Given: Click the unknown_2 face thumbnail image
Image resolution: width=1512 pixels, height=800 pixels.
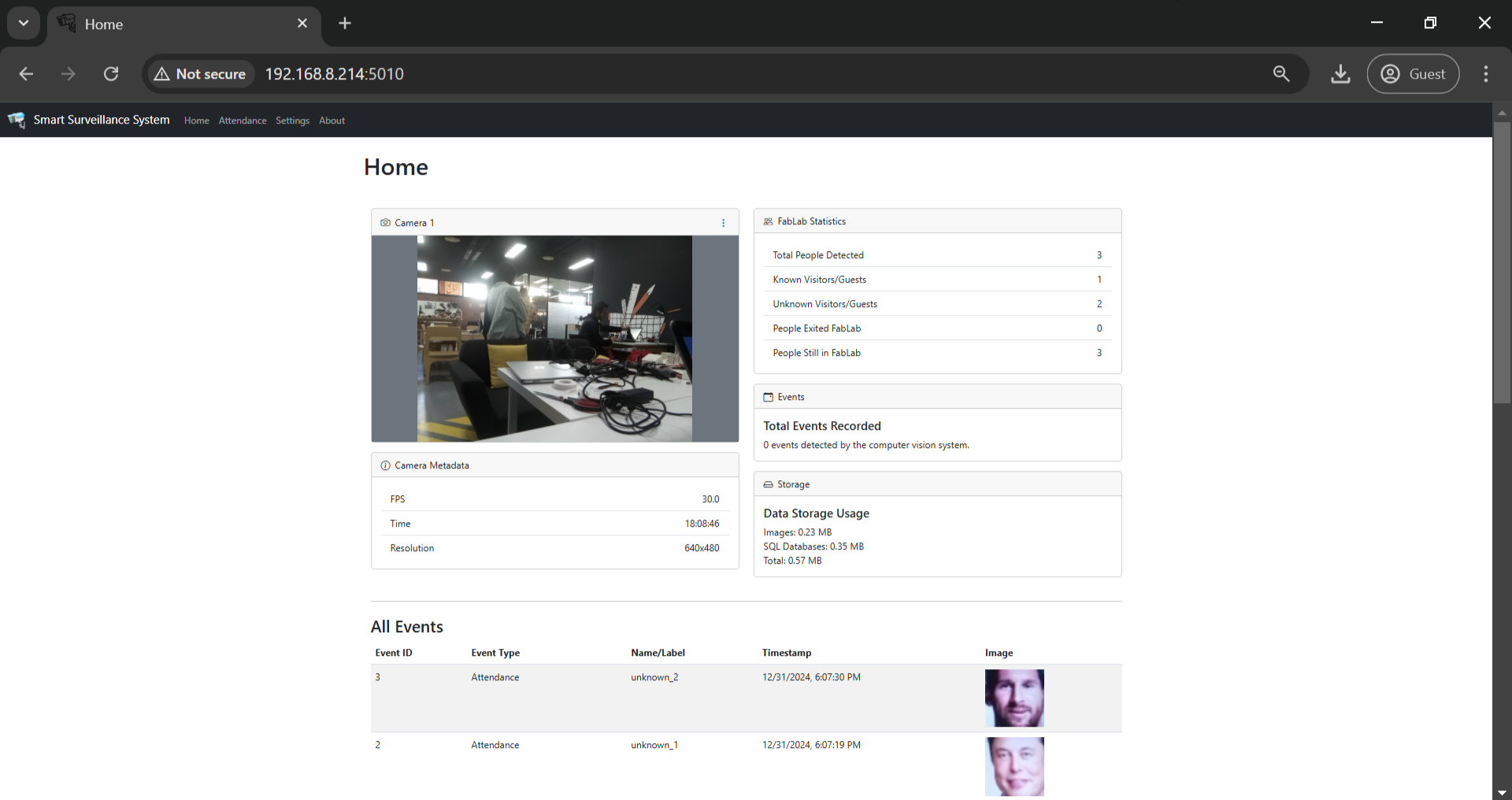Looking at the screenshot, I should pos(1014,698).
